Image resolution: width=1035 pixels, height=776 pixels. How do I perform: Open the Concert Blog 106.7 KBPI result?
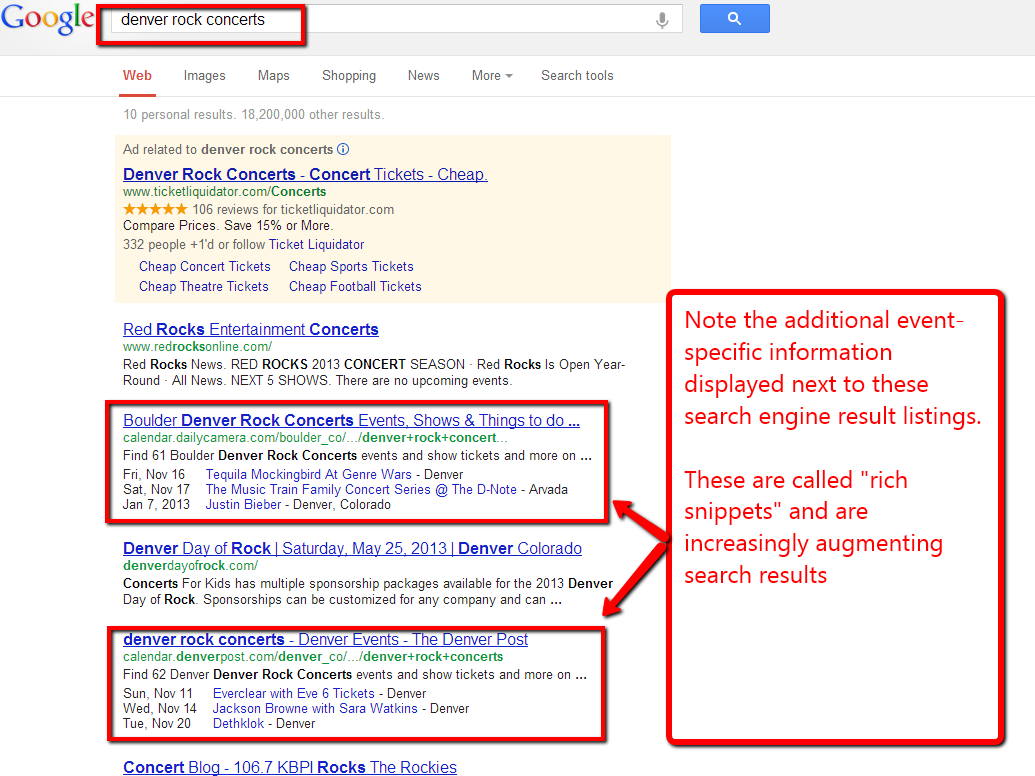[x=289, y=767]
